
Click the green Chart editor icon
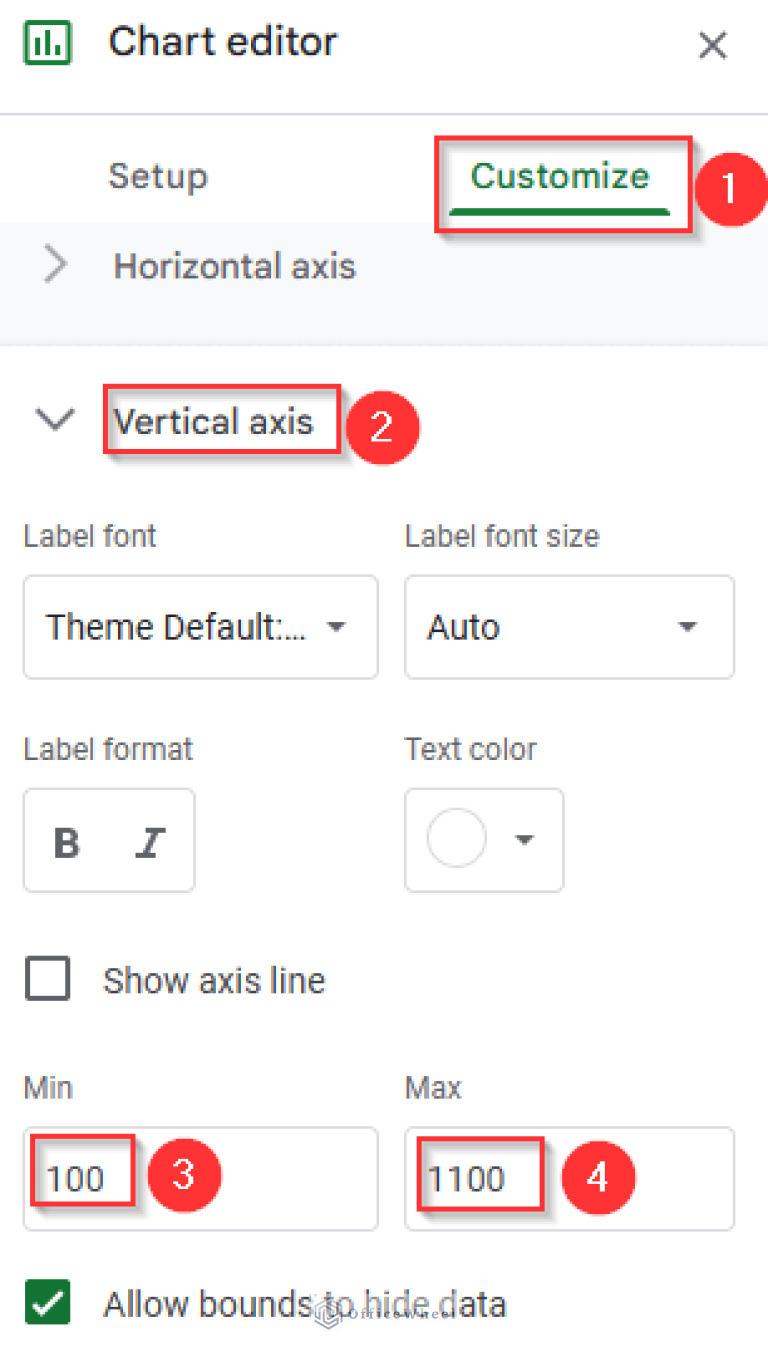pyautogui.click(x=46, y=43)
